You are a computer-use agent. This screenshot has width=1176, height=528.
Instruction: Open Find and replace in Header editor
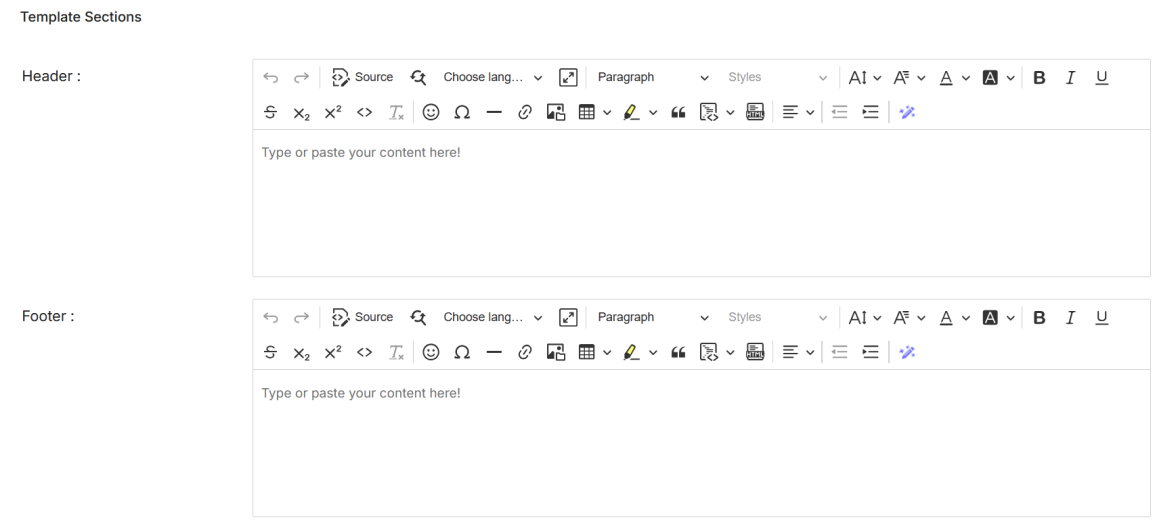418,77
